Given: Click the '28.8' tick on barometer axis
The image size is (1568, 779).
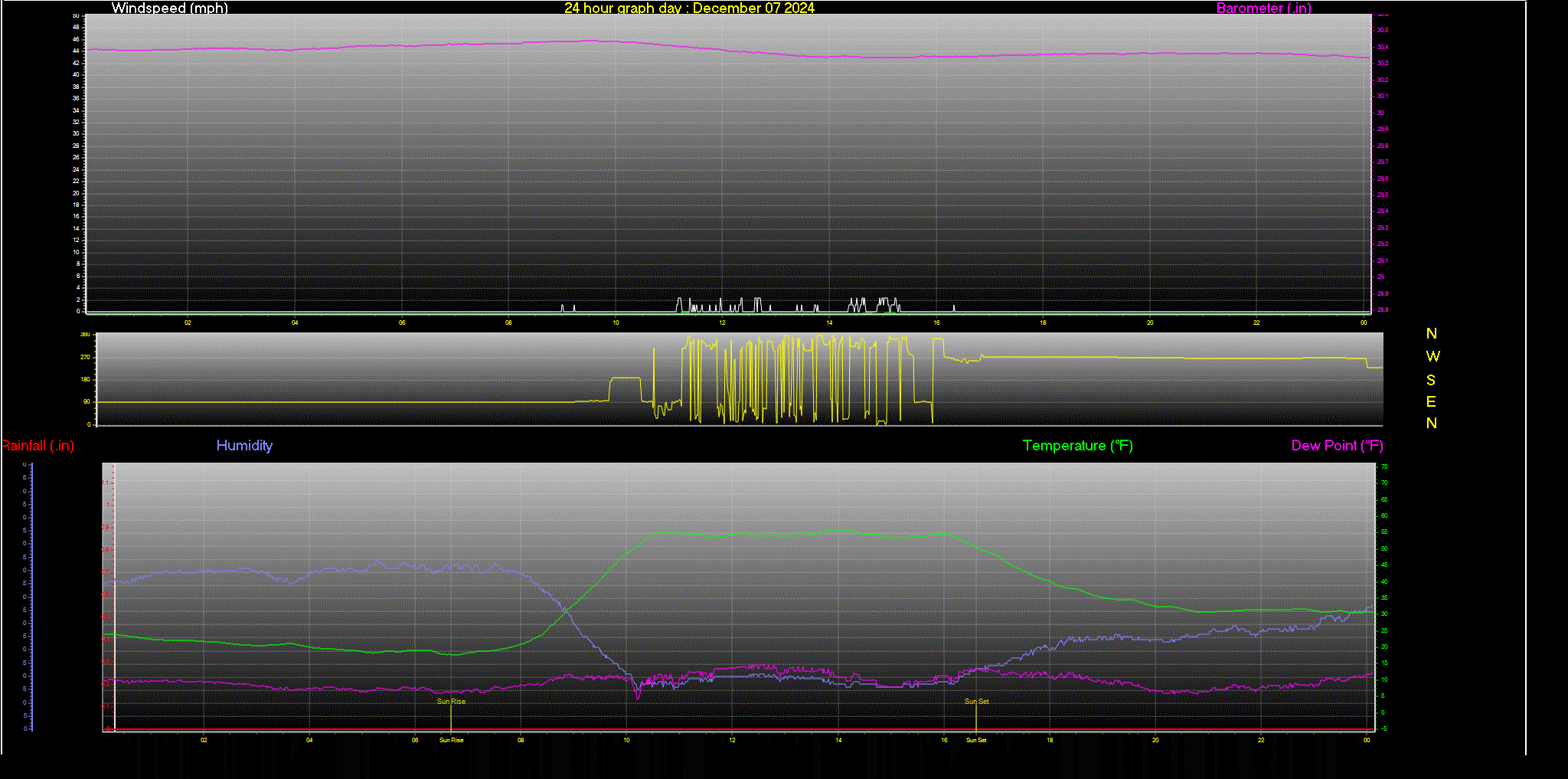Looking at the screenshot, I should point(1383,310).
